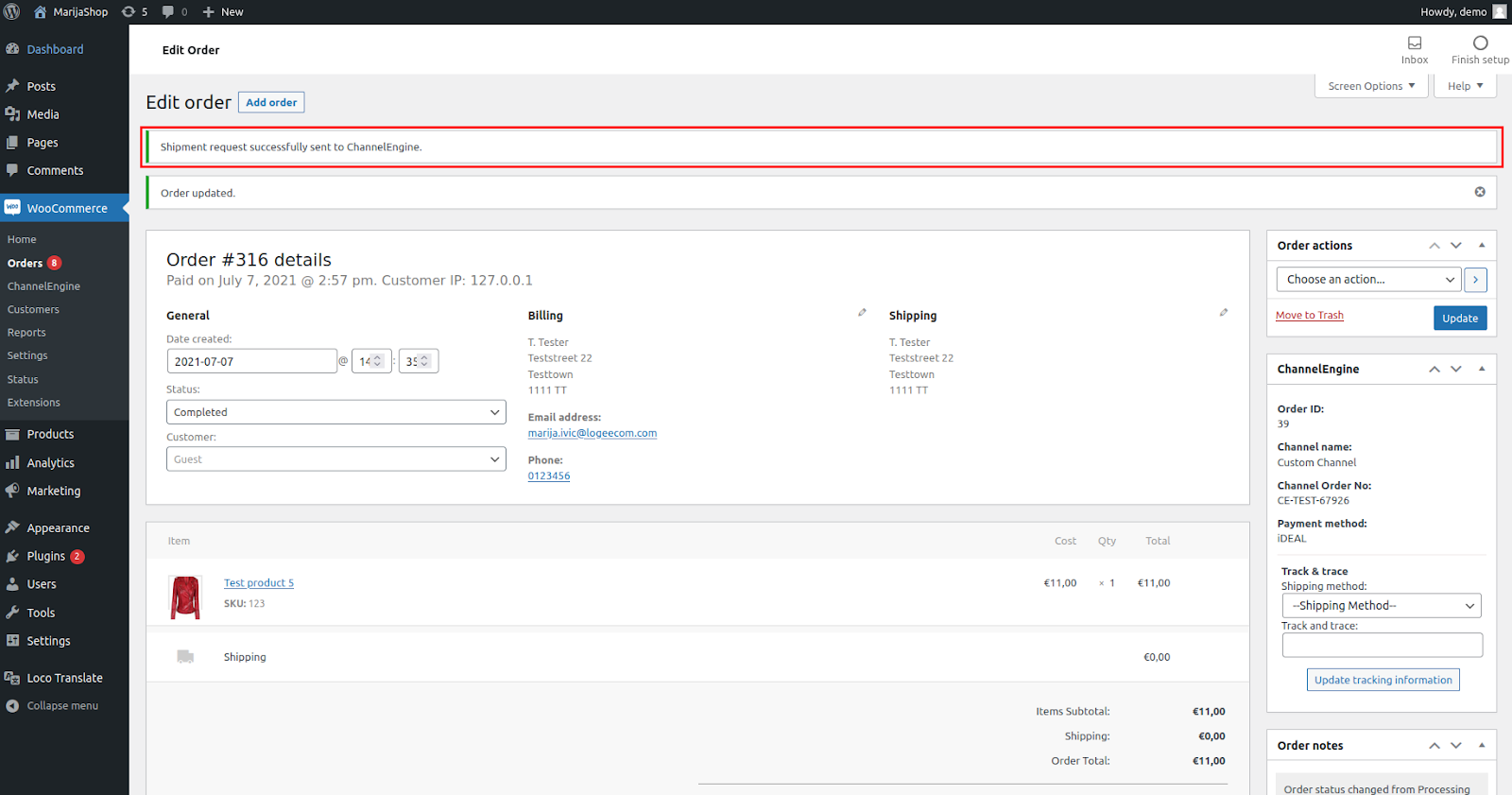1512x795 pixels.
Task: Toggle the Order notes panel
Action: click(1481, 746)
